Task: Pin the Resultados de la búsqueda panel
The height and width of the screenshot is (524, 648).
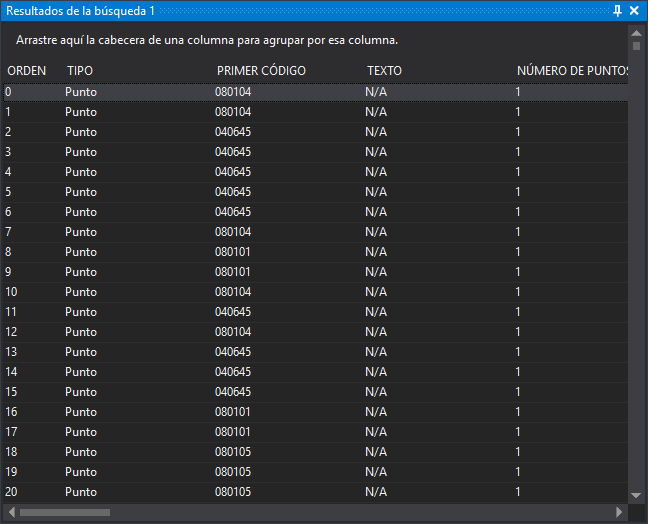Action: pyautogui.click(x=617, y=11)
